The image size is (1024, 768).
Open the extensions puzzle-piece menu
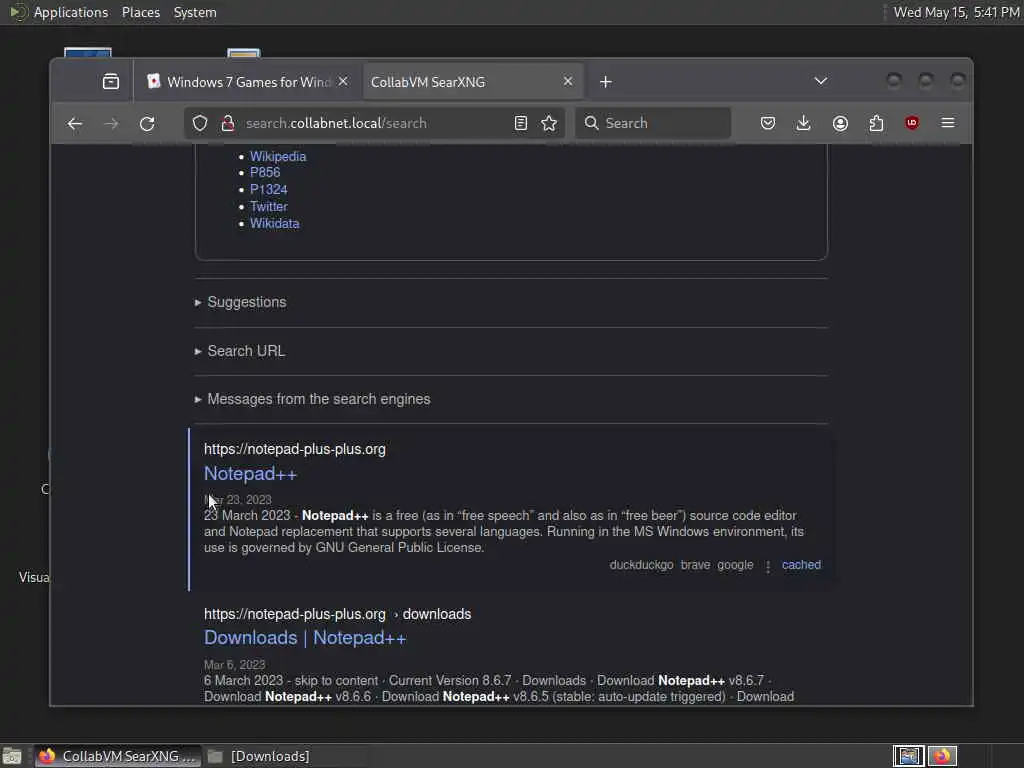876,123
